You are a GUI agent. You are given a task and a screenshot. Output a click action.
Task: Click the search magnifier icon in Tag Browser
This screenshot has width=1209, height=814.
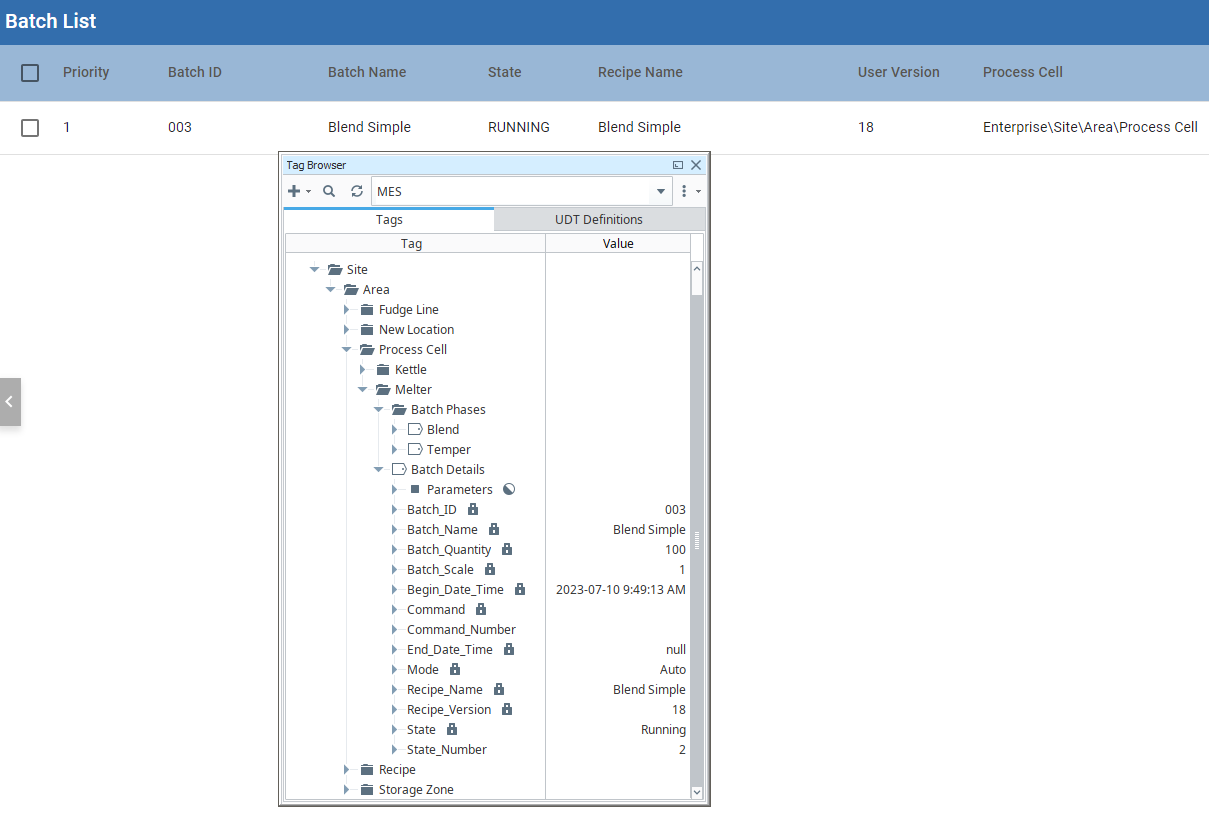click(x=329, y=191)
